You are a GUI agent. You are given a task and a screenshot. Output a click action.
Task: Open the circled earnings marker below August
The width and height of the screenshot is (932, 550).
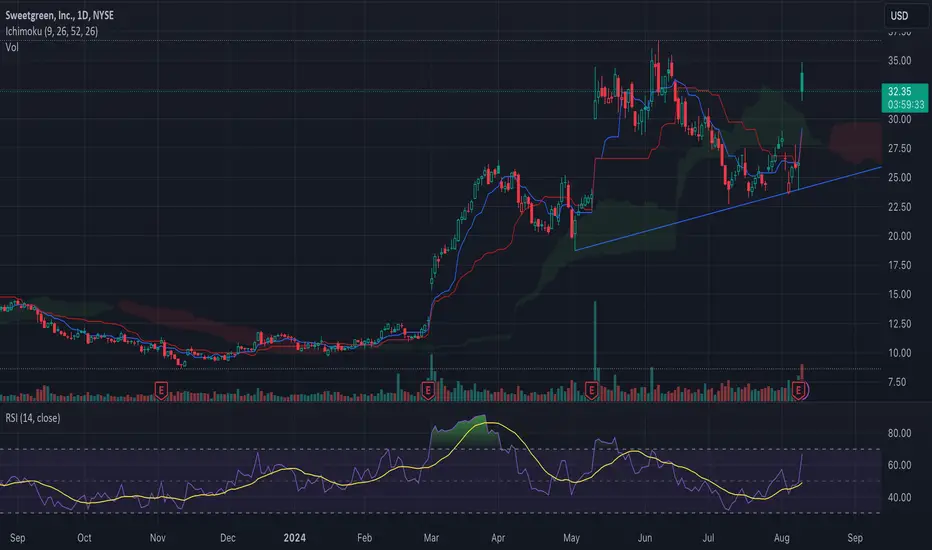800,391
